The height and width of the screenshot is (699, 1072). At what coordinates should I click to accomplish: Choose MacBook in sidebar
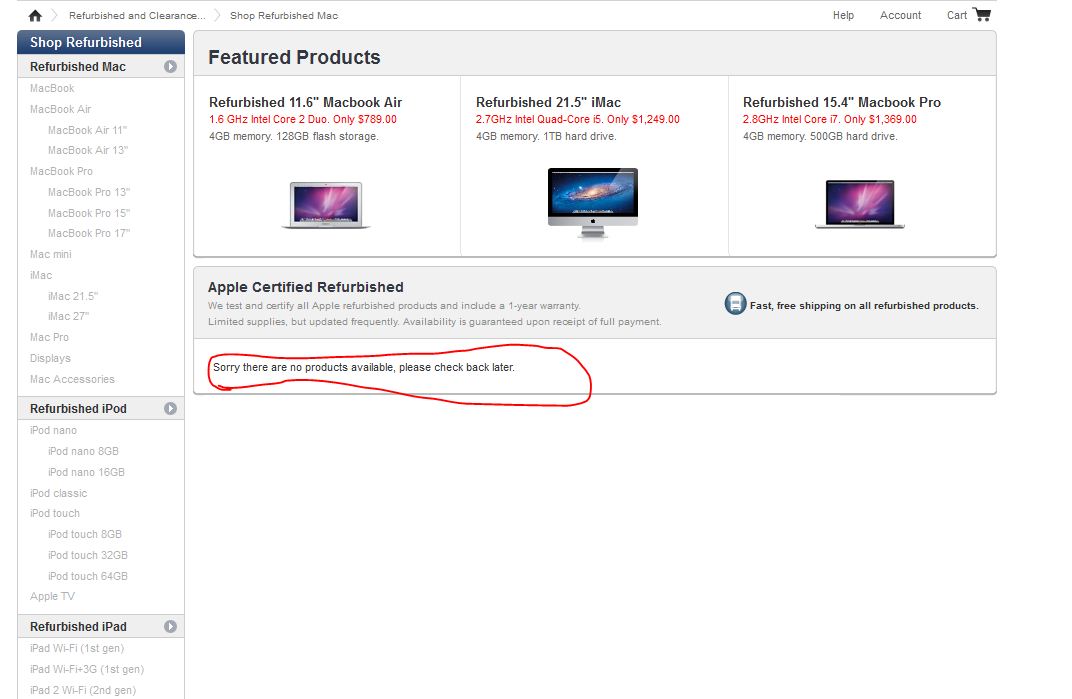click(52, 88)
